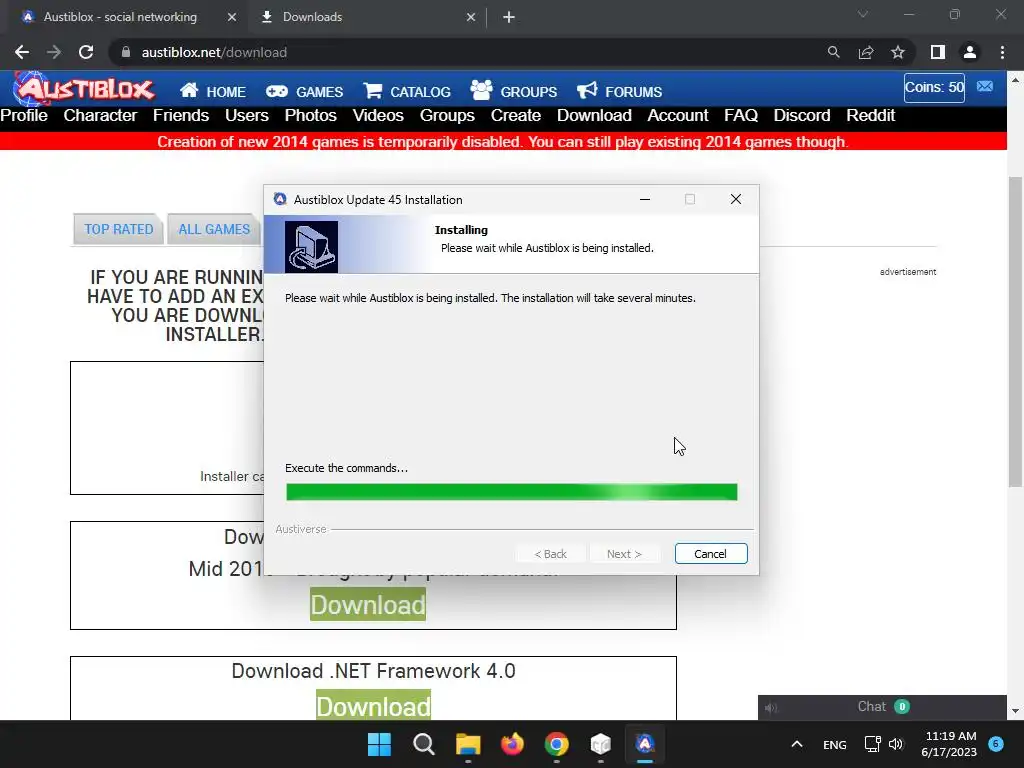Viewport: 1024px width, 768px height.
Task: Close the Austiblox browser tab
Action: pos(231,17)
